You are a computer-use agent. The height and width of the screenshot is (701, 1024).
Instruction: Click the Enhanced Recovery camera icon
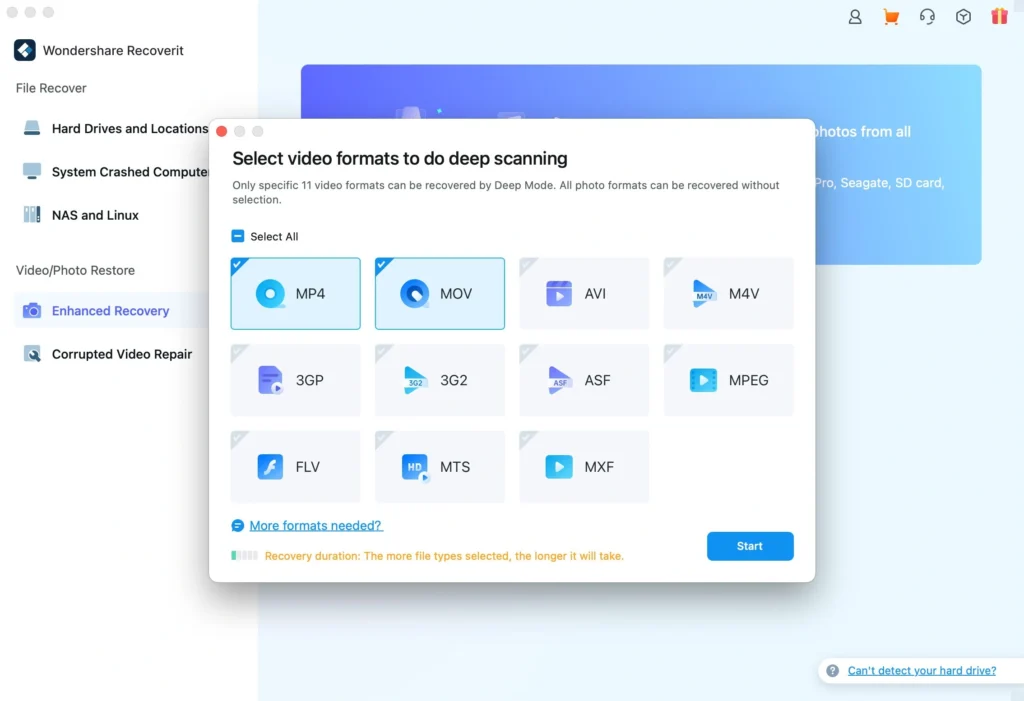tap(32, 310)
